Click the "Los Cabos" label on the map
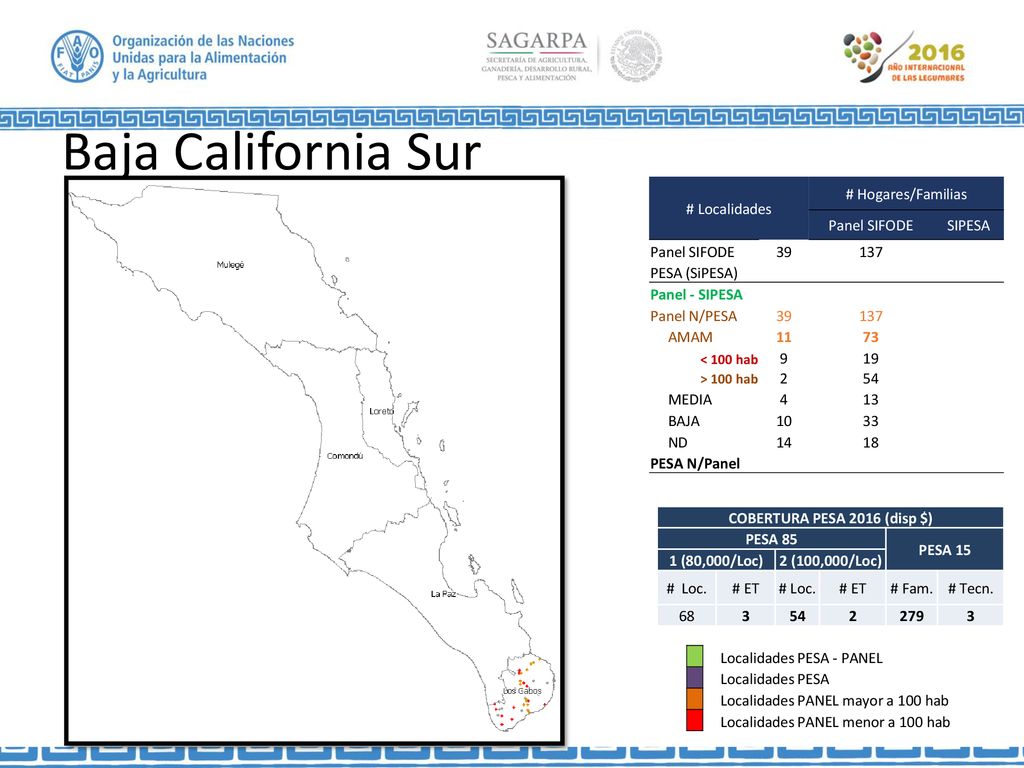The image size is (1024, 768). coord(522,691)
